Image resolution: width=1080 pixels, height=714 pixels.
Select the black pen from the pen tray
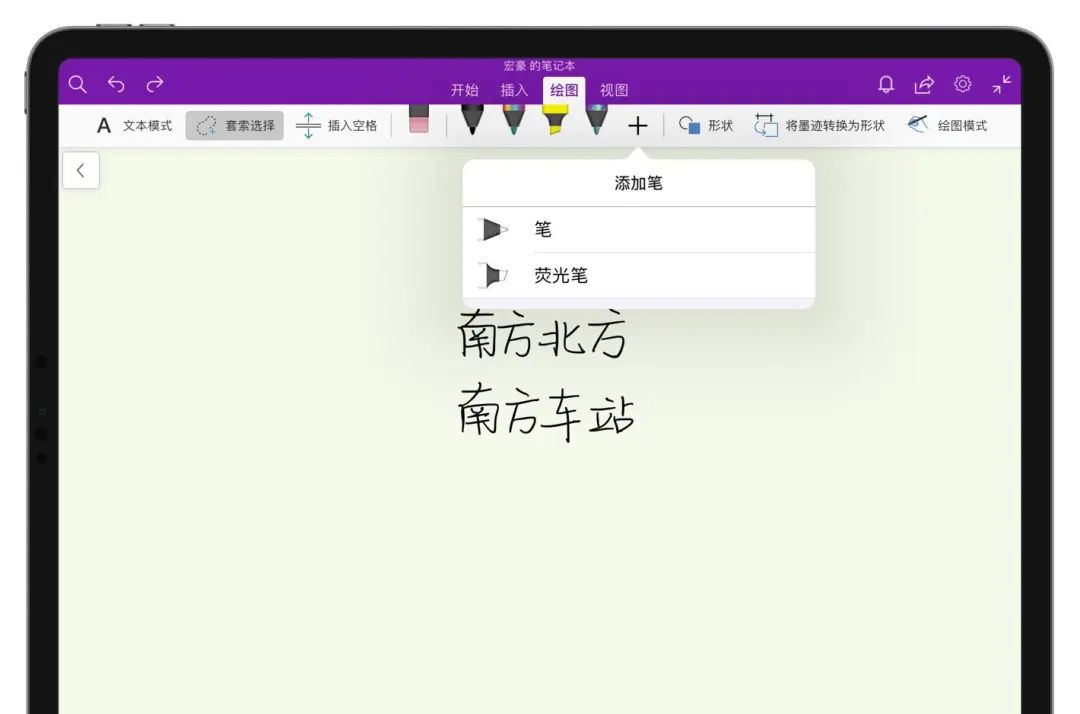pos(470,120)
